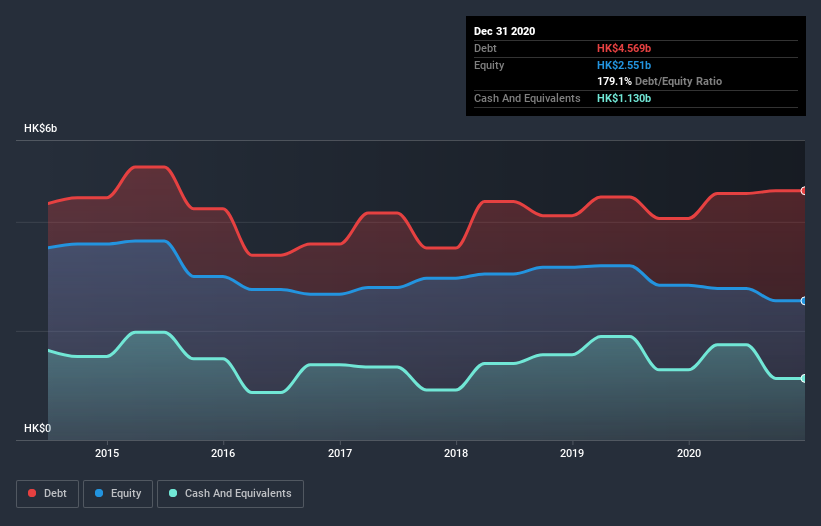The image size is (821, 526).
Task: Click the HK$0 y-axis label
Action: click(38, 429)
